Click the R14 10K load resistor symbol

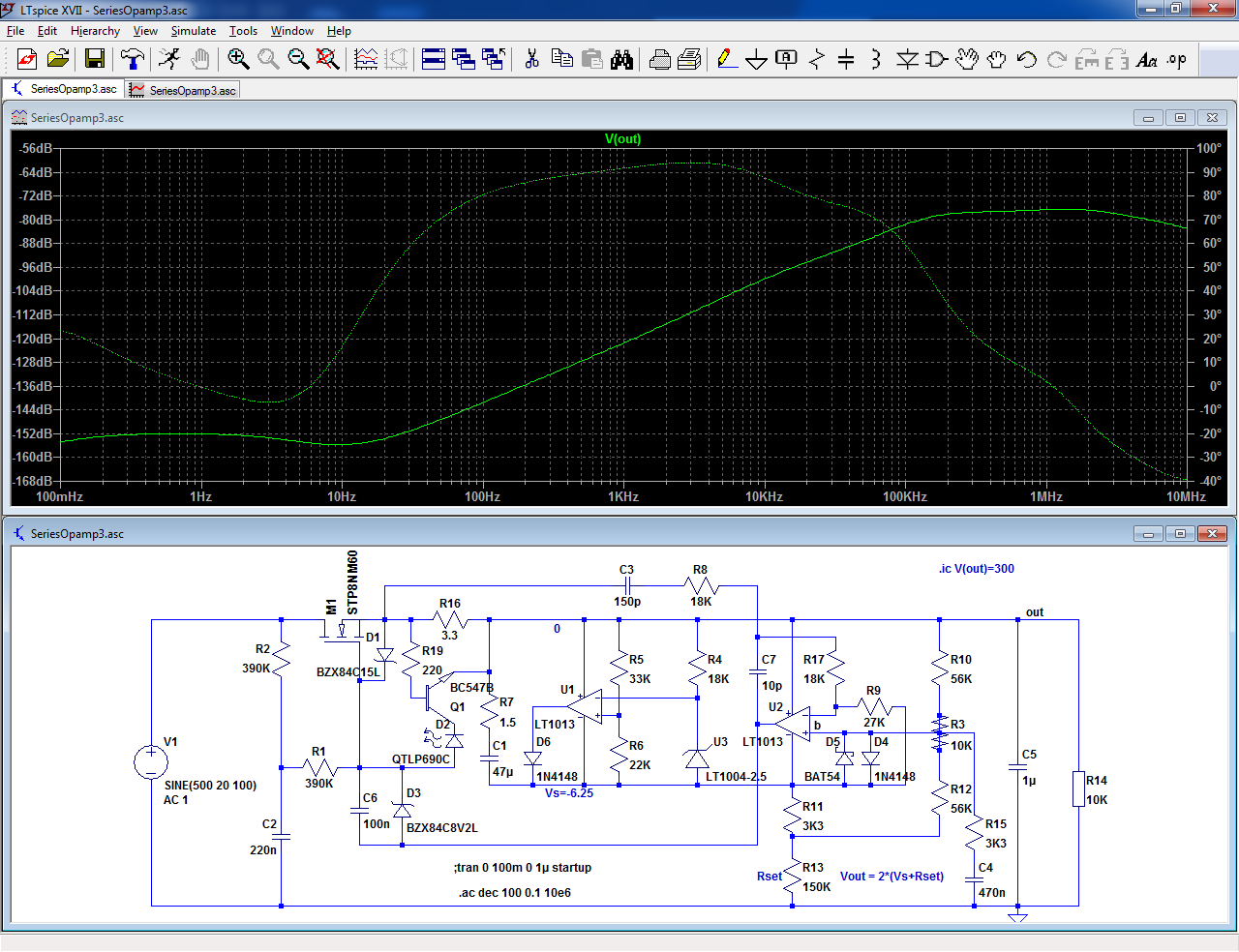tap(1078, 788)
